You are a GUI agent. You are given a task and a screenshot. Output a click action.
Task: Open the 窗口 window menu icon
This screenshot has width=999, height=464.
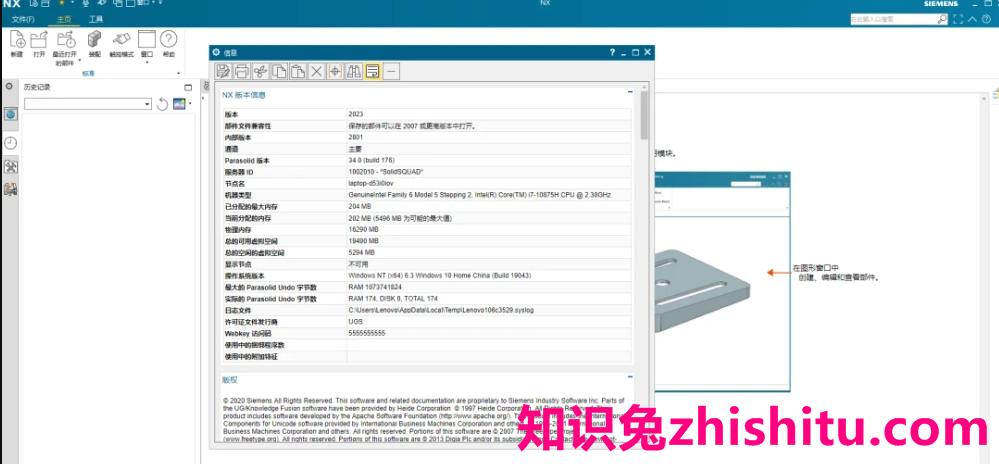click(x=147, y=40)
